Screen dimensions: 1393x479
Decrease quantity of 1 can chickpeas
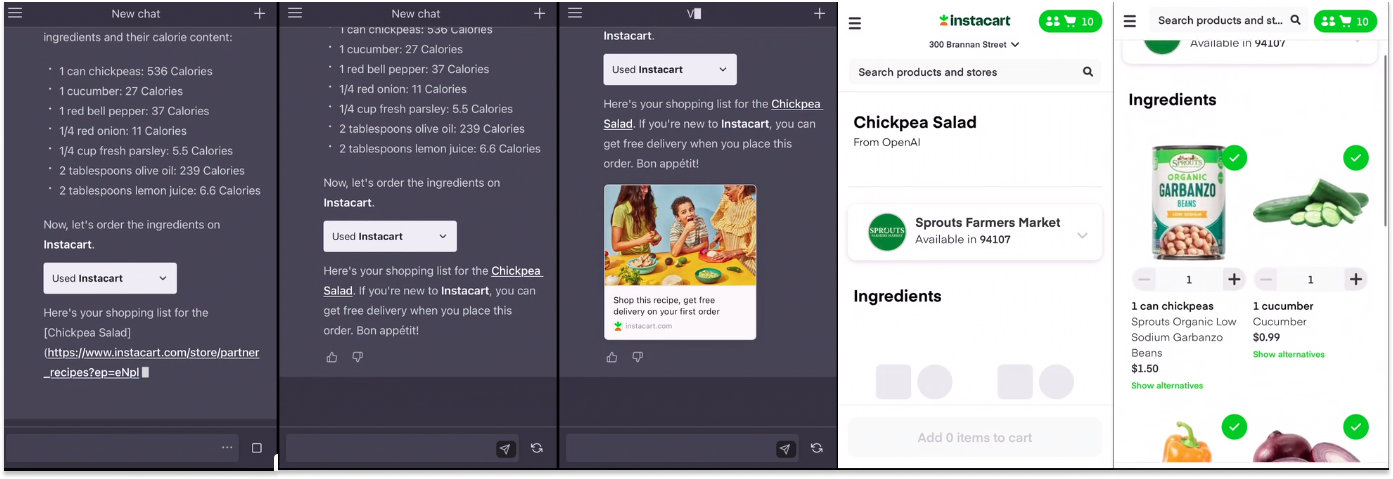point(1144,279)
